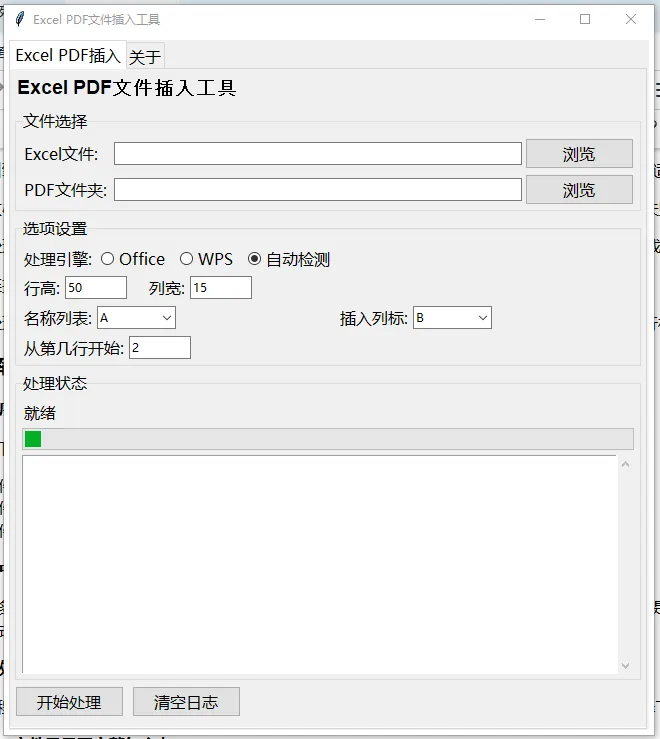The image size is (660, 739).
Task: Switch to the Excel PDF插入 tab
Action: [x=67, y=56]
